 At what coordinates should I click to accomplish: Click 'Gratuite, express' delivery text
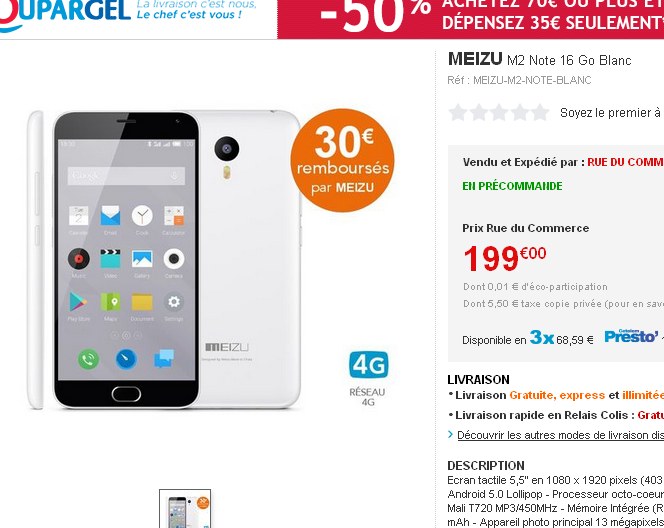[557, 395]
